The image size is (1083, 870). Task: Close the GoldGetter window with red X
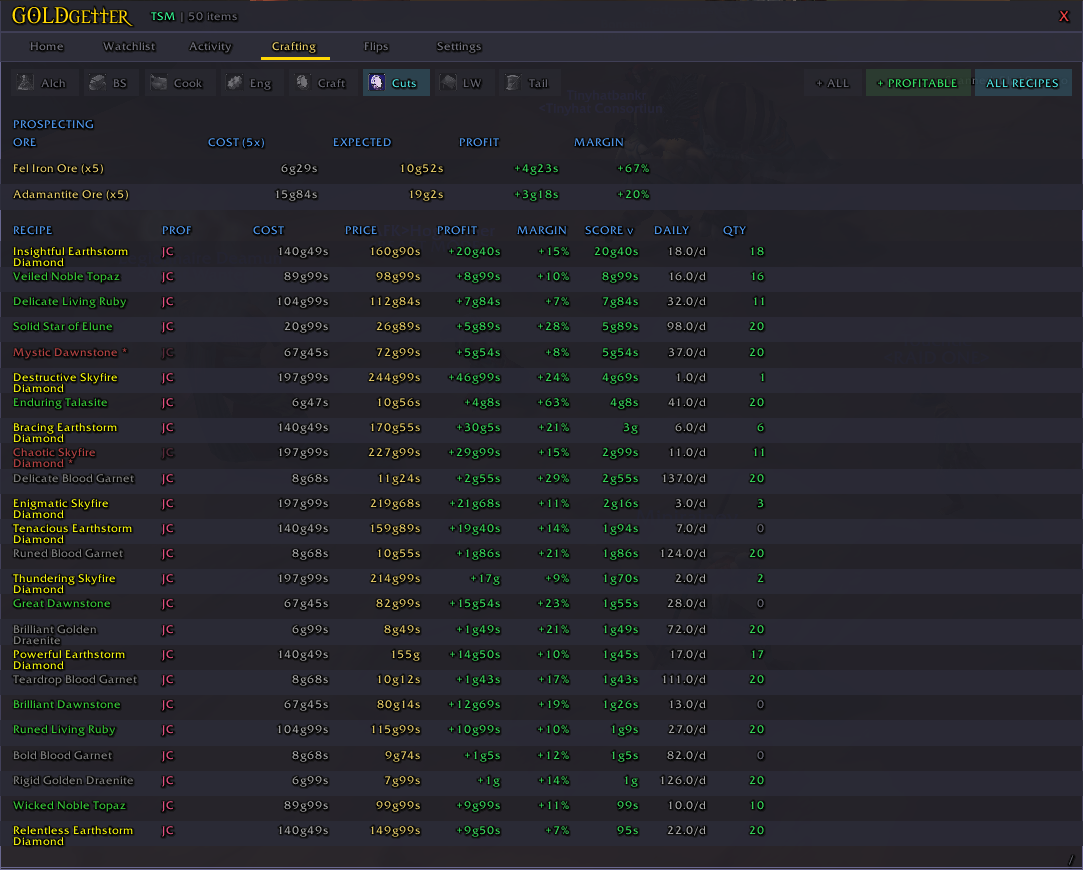pyautogui.click(x=1064, y=16)
